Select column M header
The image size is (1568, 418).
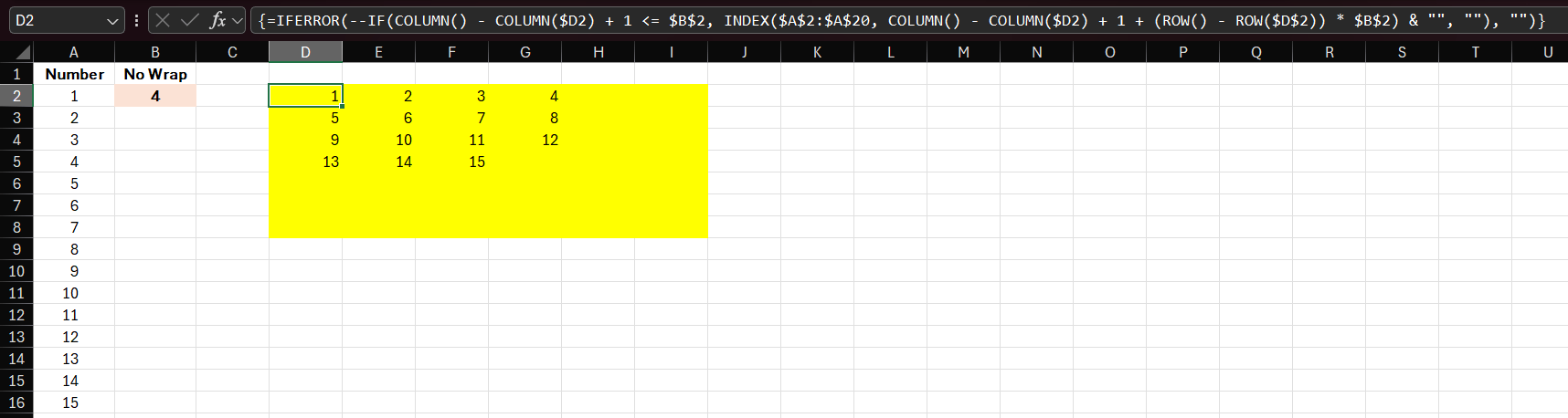(x=963, y=52)
